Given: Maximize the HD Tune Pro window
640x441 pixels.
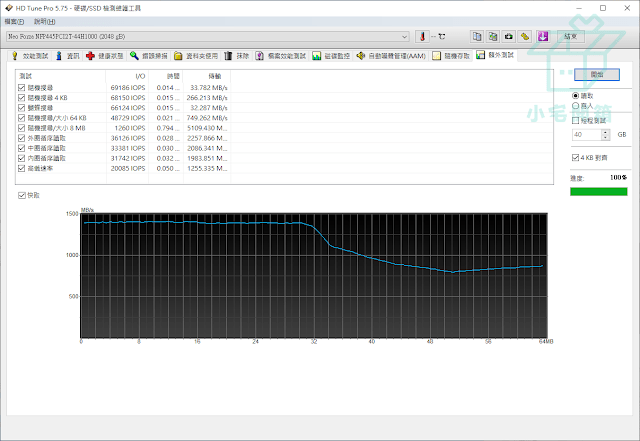Looking at the screenshot, I should [x=603, y=8].
